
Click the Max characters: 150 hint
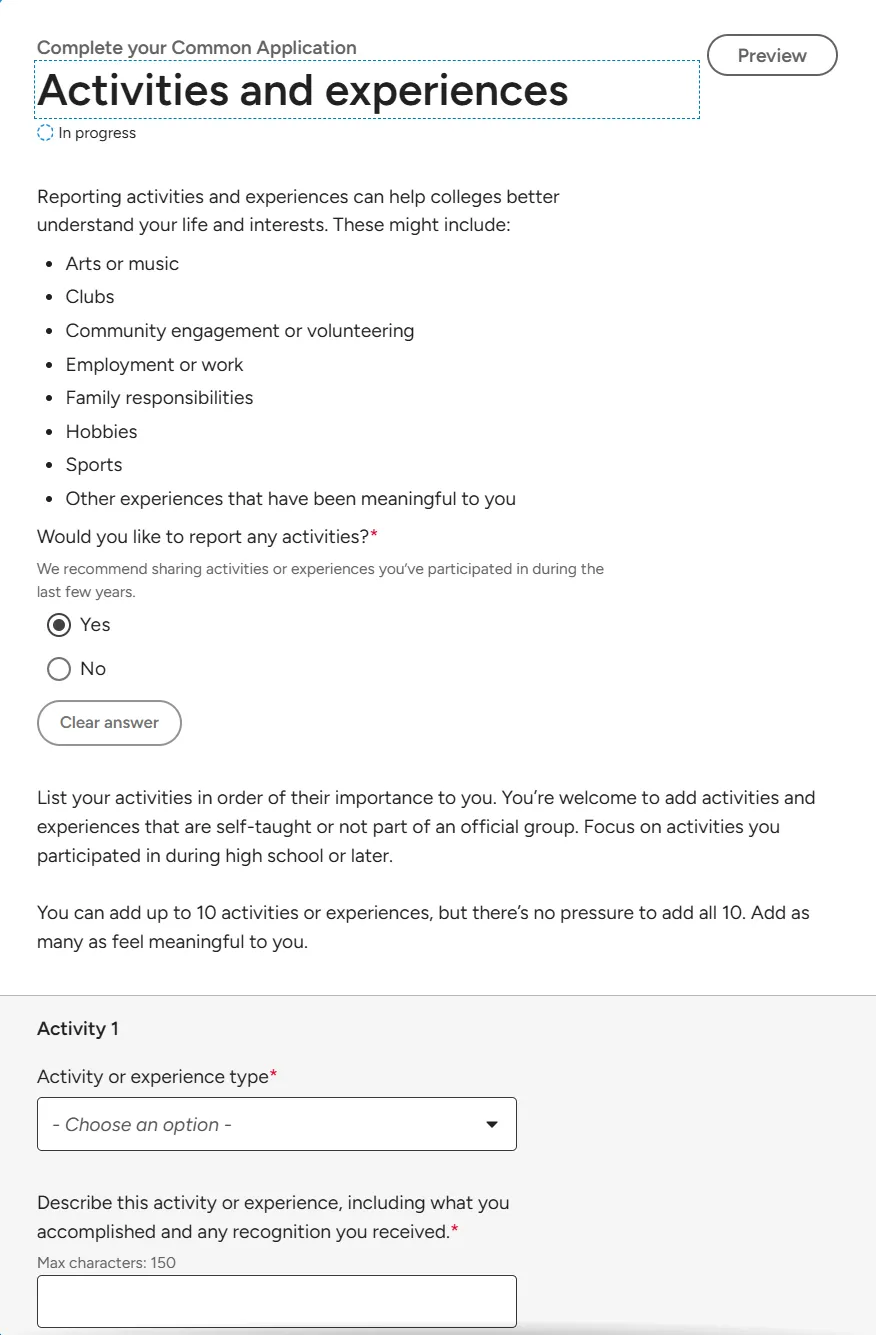pos(106,1263)
